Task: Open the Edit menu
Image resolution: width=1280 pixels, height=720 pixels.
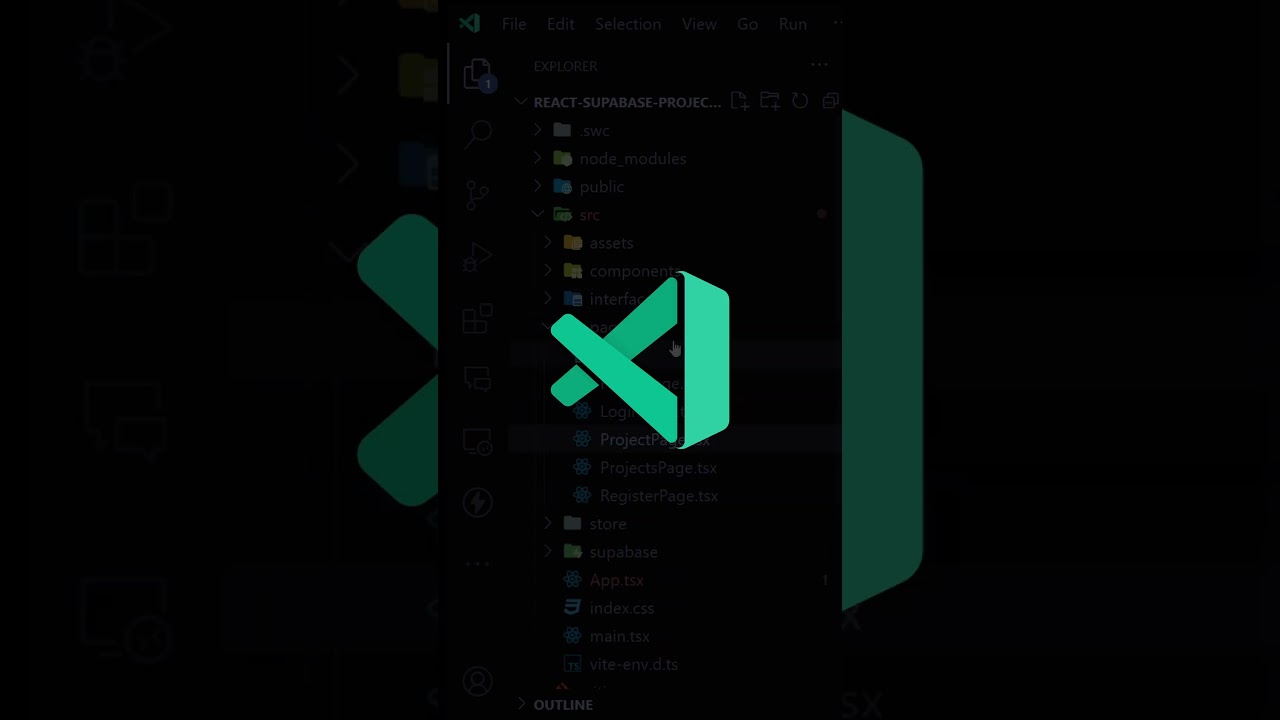Action: (561, 24)
